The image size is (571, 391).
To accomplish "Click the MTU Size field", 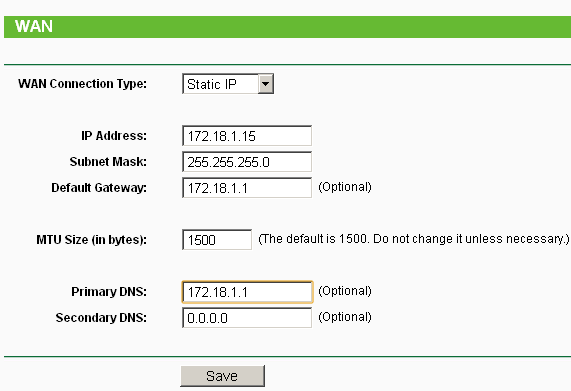I will coord(217,240).
